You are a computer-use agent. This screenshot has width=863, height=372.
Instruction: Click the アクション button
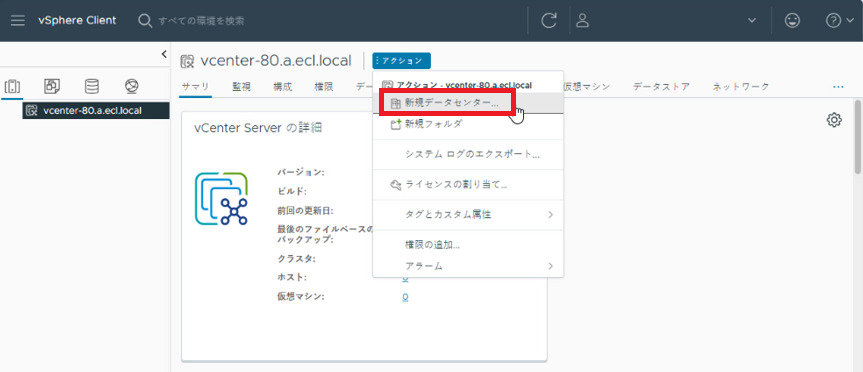(x=401, y=61)
